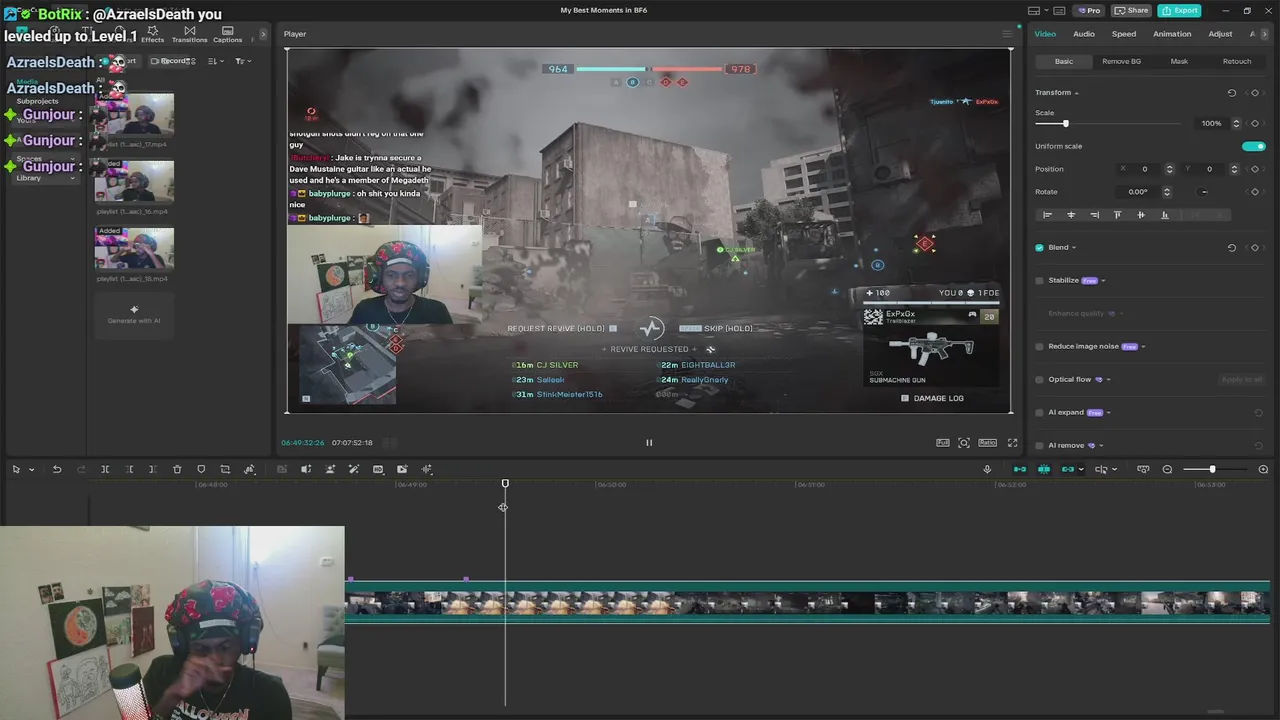Viewport: 1280px width, 720px height.
Task: Start voiceover recording with microphone icon
Action: pyautogui.click(x=987, y=469)
